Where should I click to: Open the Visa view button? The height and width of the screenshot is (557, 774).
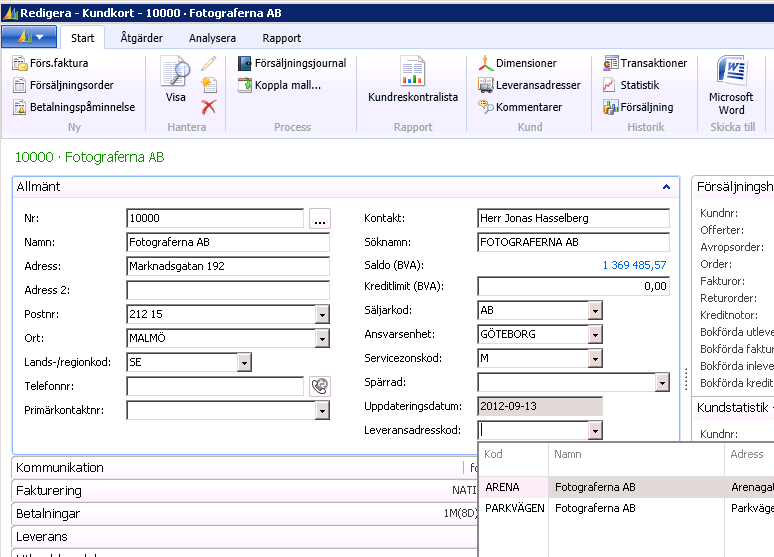[175, 80]
